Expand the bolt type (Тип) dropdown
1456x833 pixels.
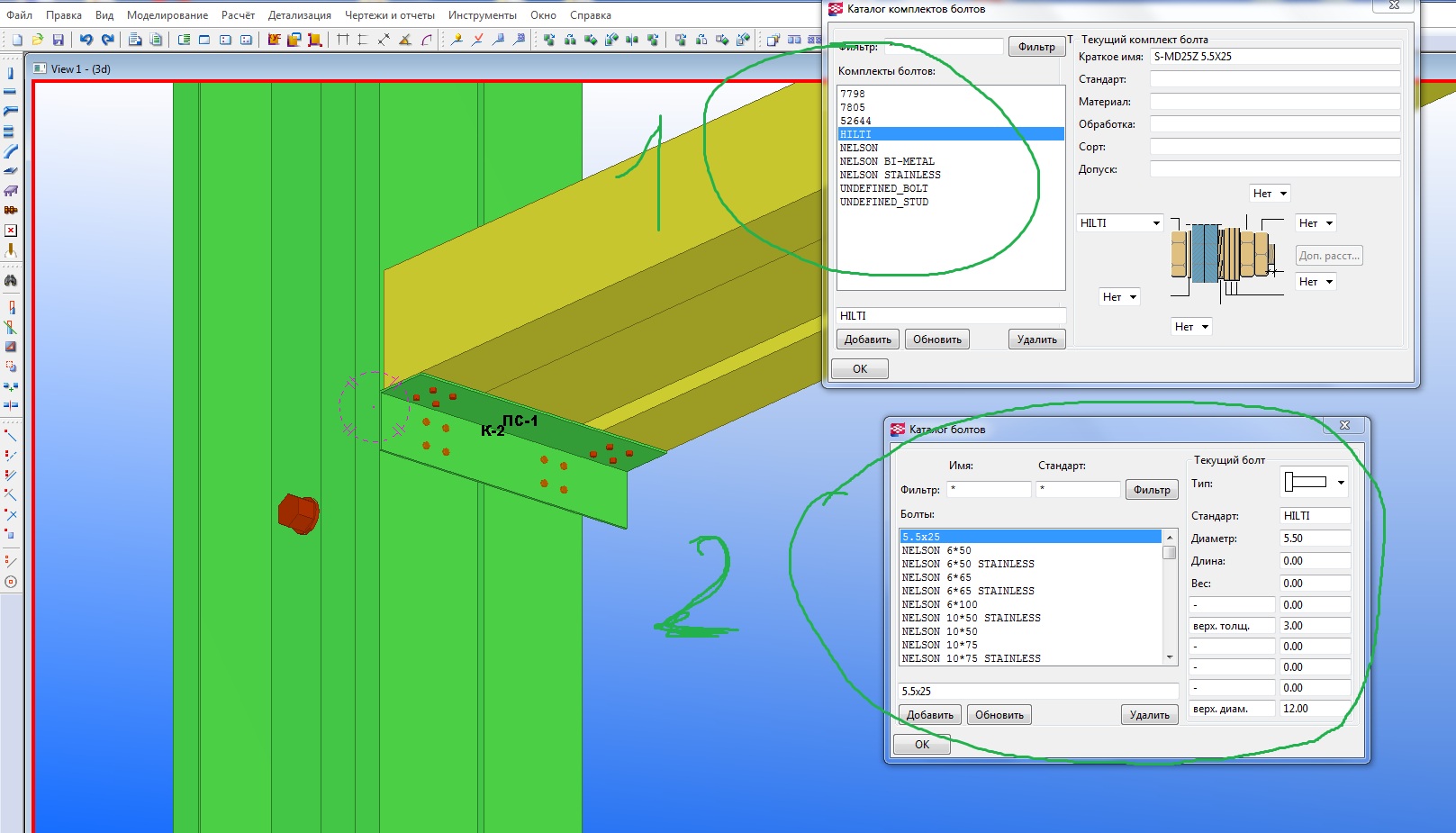point(1314,483)
